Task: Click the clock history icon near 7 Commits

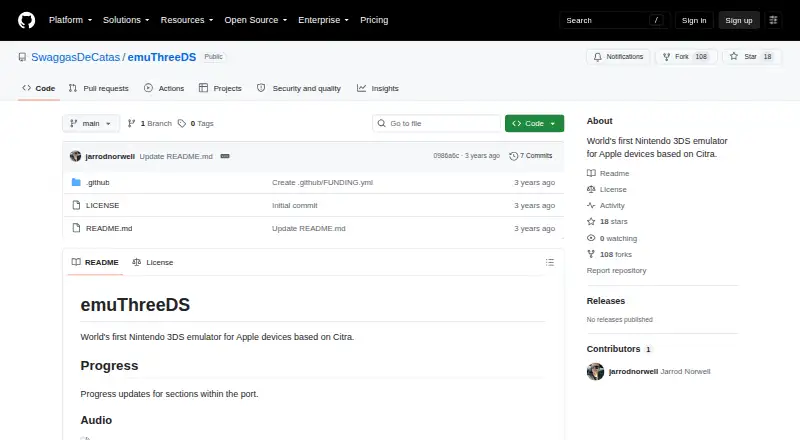Action: [x=513, y=156]
